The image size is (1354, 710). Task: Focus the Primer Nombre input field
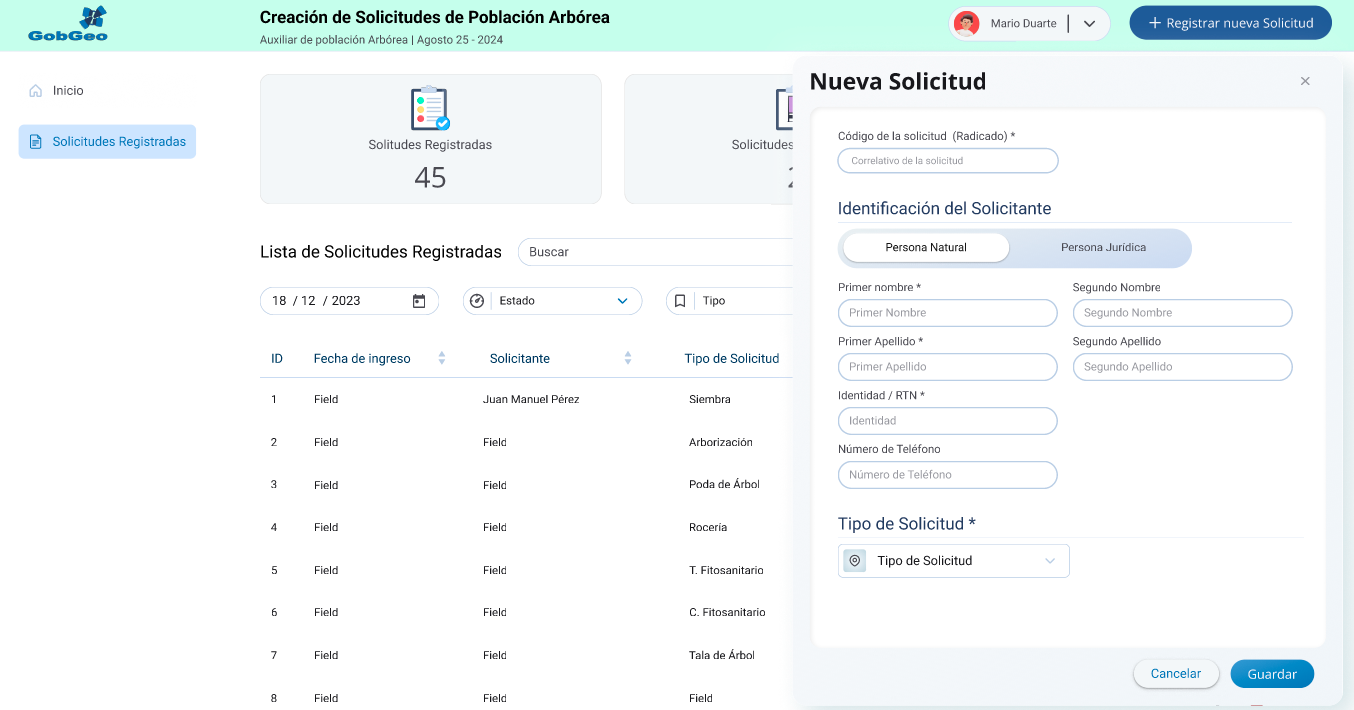[947, 313]
